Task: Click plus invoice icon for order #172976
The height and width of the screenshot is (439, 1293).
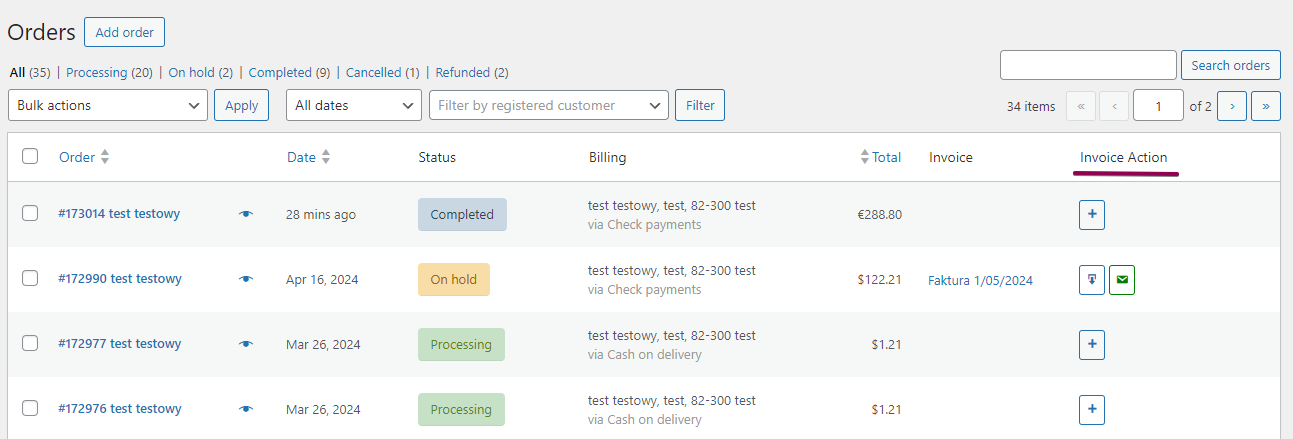Action: point(1092,409)
